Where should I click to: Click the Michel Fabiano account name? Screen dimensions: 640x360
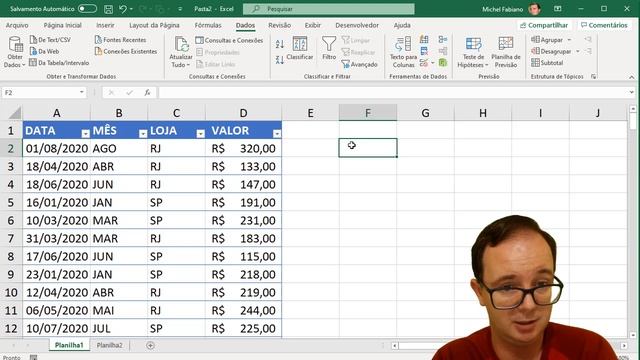[x=502, y=9]
